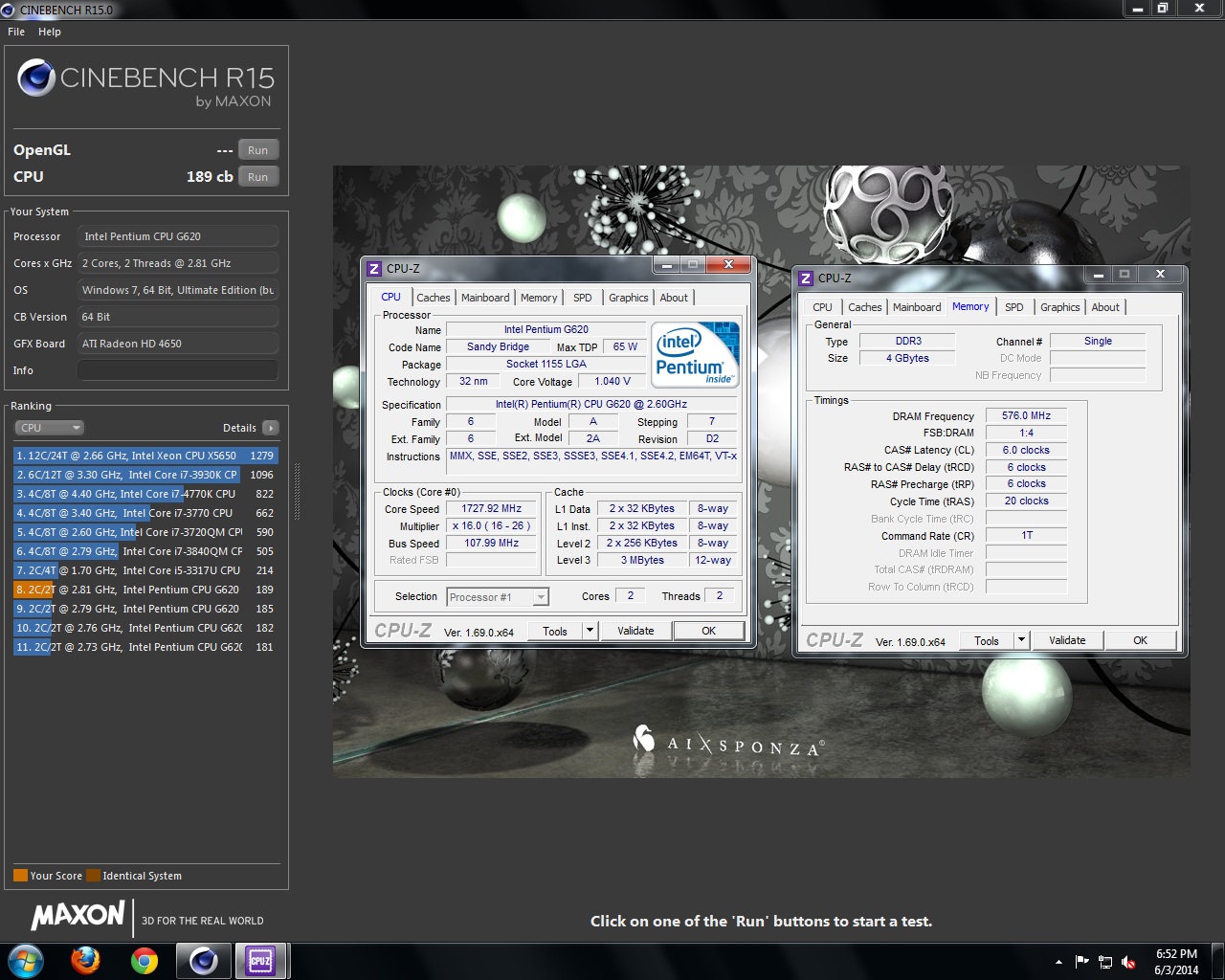Select the Core i5-3317U ranking row
Image resolution: width=1225 pixels, height=980 pixels.
[145, 570]
